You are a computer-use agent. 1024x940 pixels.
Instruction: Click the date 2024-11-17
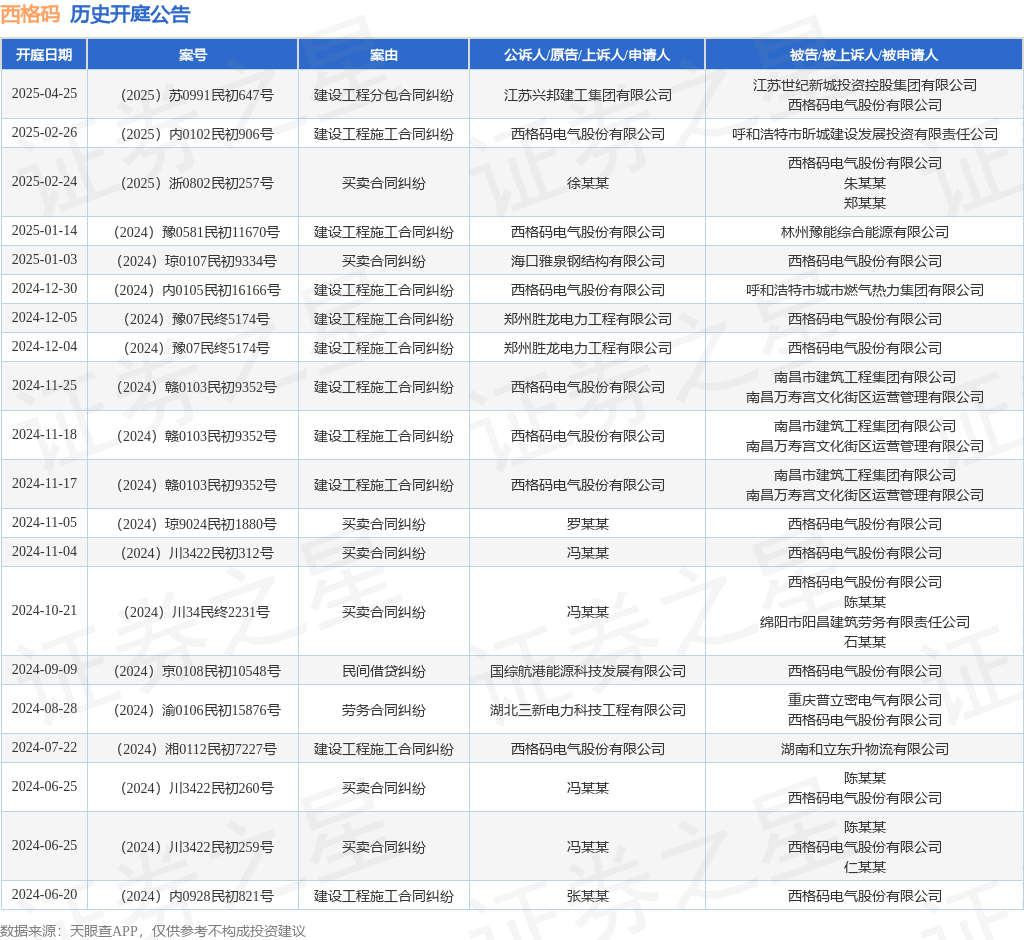click(x=44, y=483)
